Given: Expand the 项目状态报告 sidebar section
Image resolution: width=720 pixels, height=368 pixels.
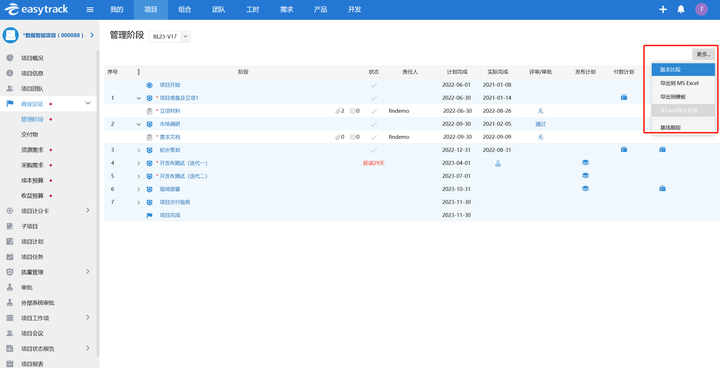Looking at the screenshot, I should point(88,348).
